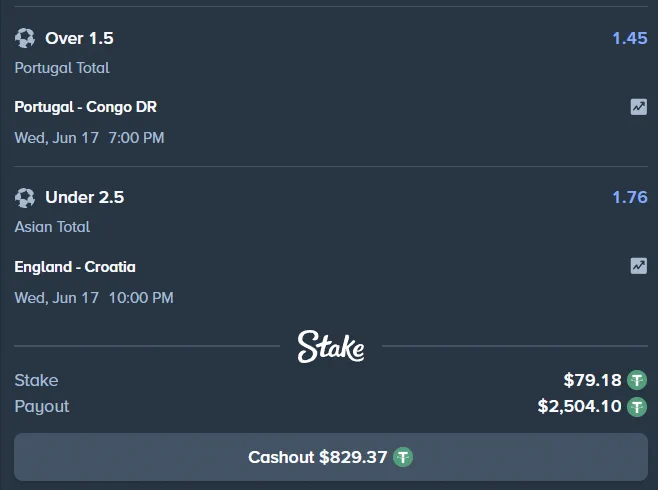This screenshot has width=658, height=490.
Task: Cash out the bet for $829.37
Action: coord(331,457)
